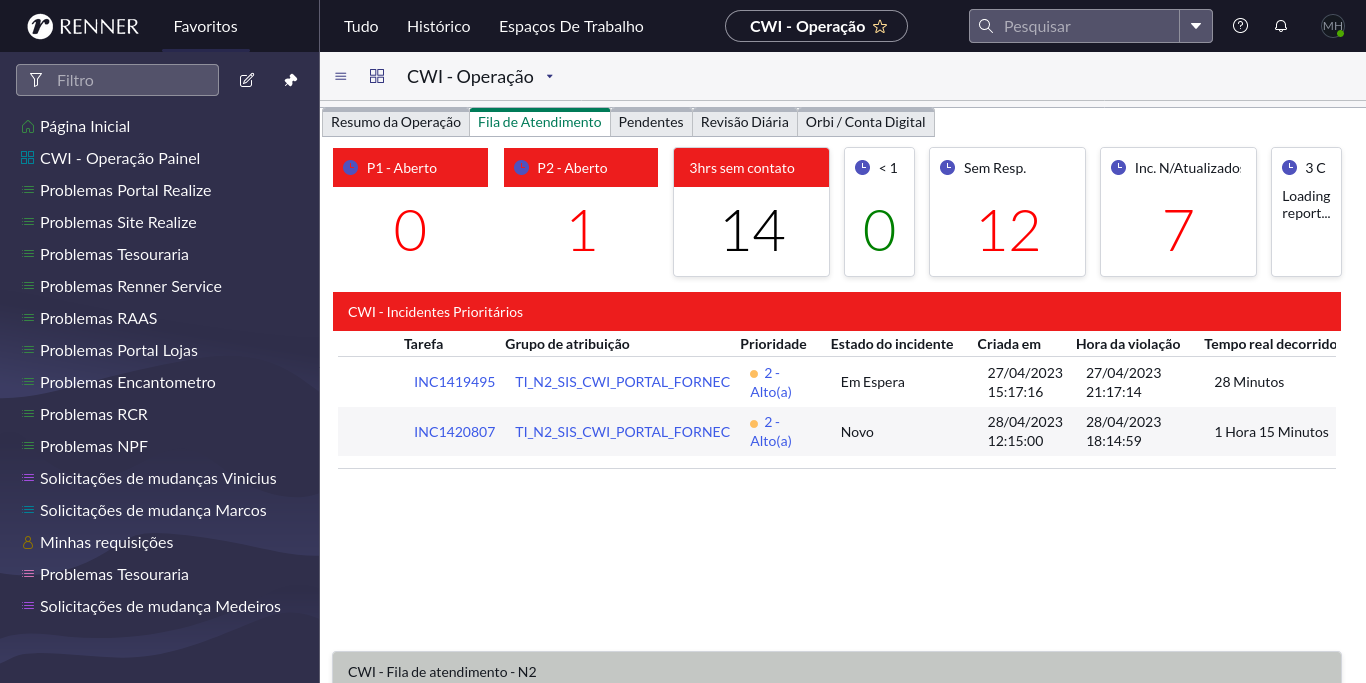Image resolution: width=1366 pixels, height=683 pixels.
Task: Click priority 2 - Alto(a) of INC1420807
Action: coord(771,432)
